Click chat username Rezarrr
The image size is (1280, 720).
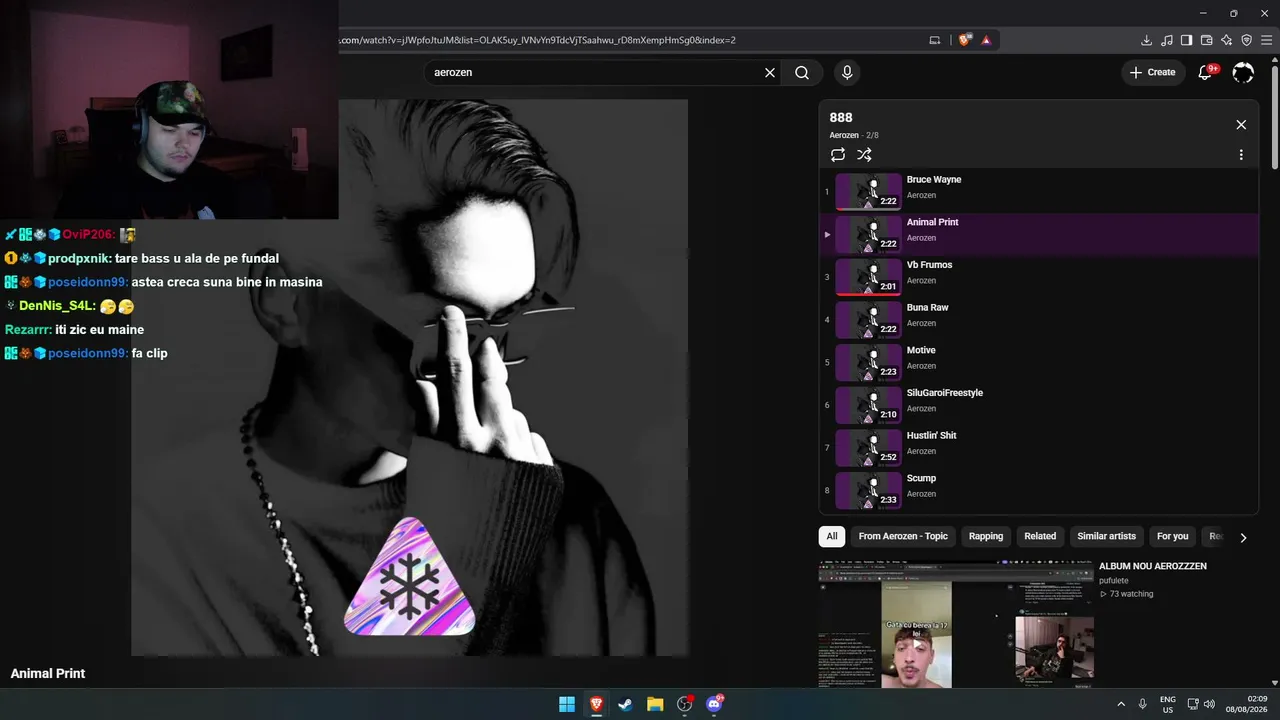click(28, 330)
